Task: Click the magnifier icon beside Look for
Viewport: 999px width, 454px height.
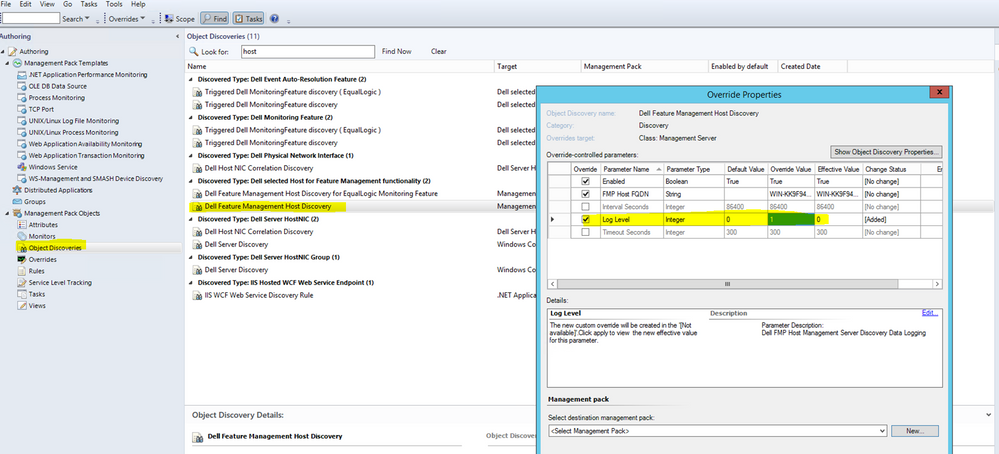Action: (194, 52)
